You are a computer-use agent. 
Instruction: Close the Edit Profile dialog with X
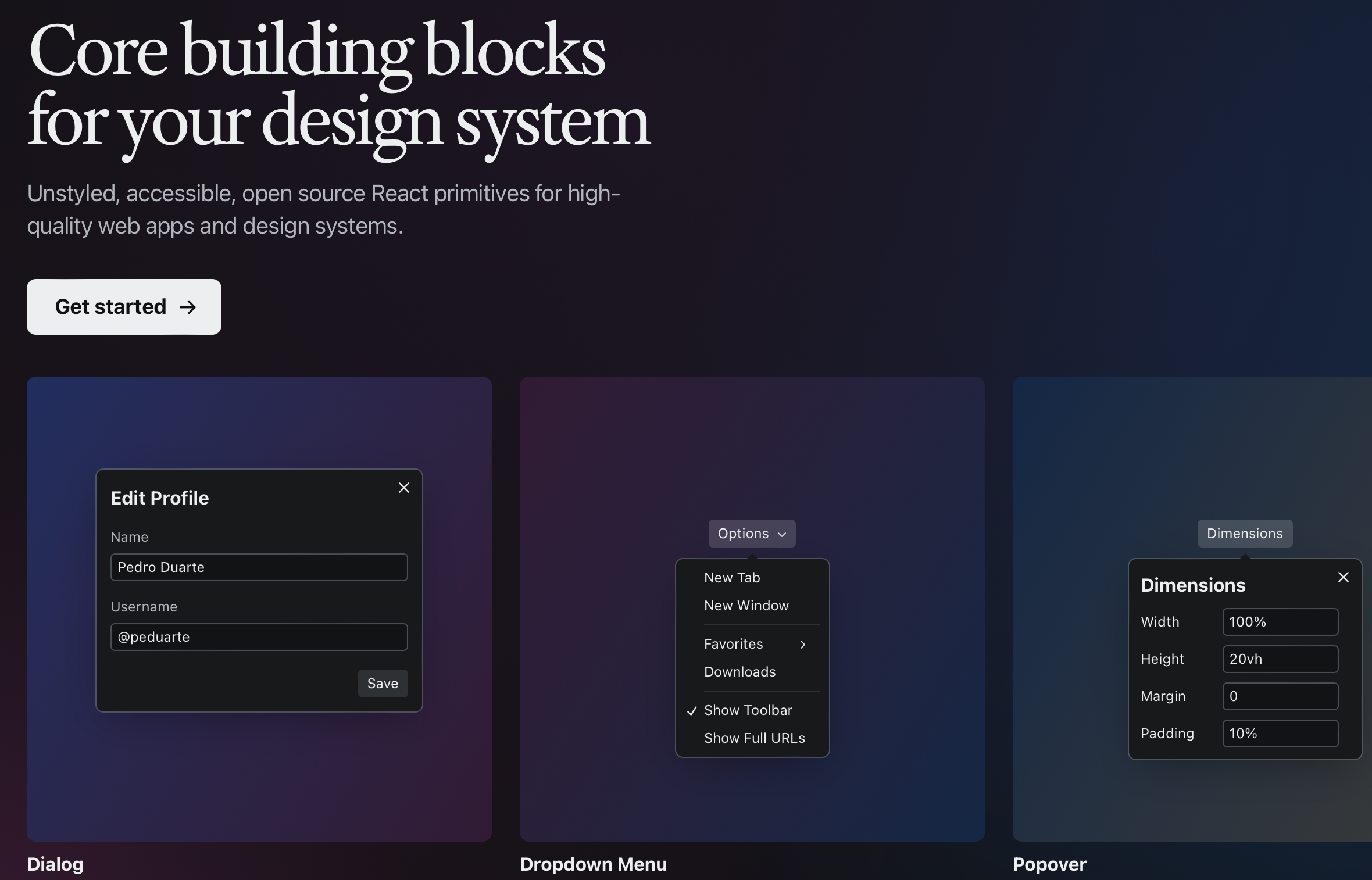pos(404,488)
